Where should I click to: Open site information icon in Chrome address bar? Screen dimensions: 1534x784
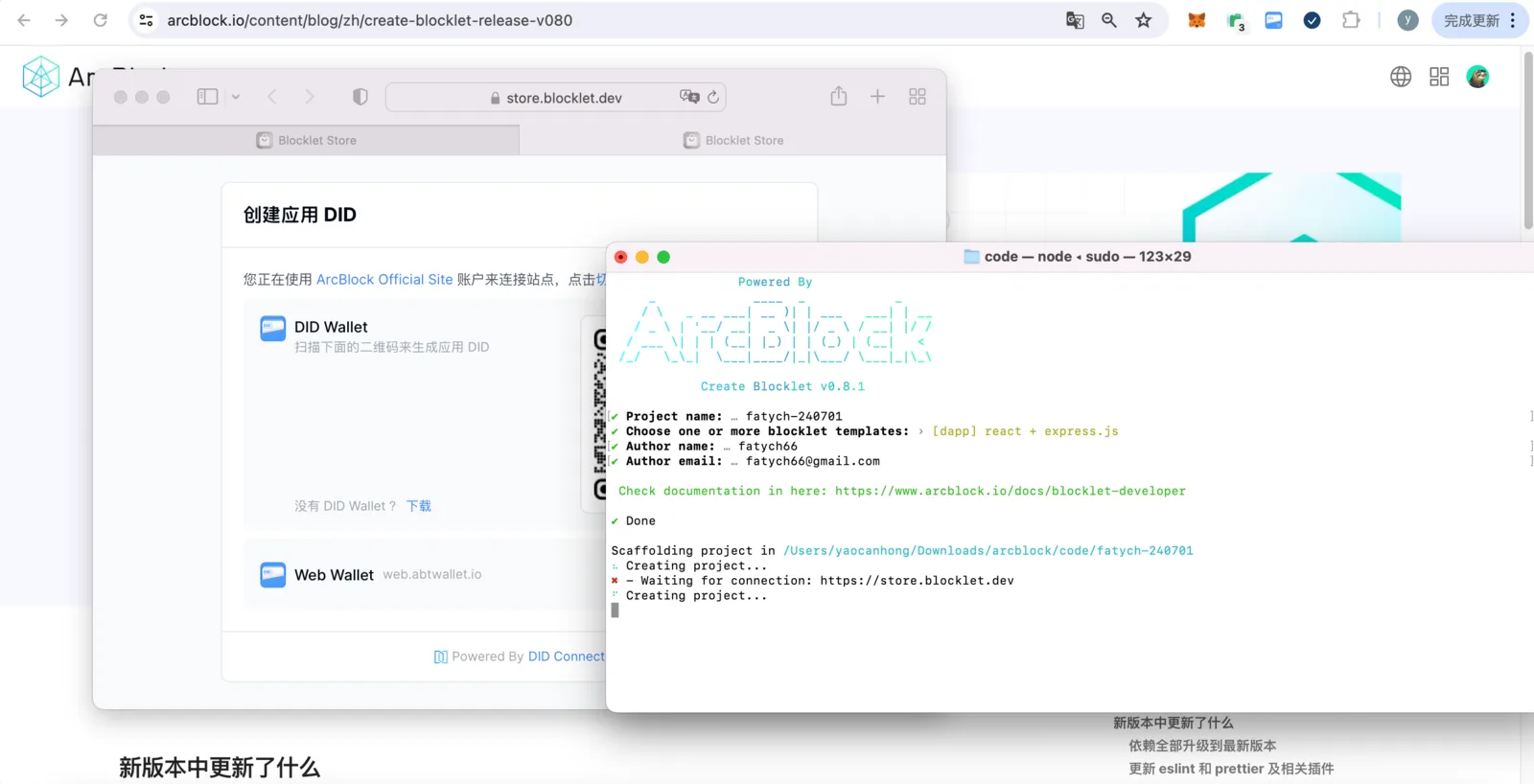coord(146,20)
